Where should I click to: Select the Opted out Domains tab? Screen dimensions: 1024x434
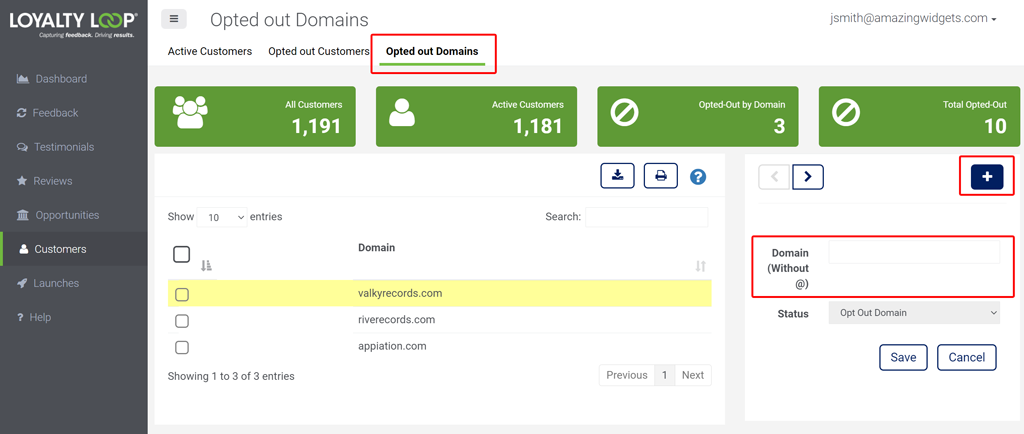click(432, 52)
